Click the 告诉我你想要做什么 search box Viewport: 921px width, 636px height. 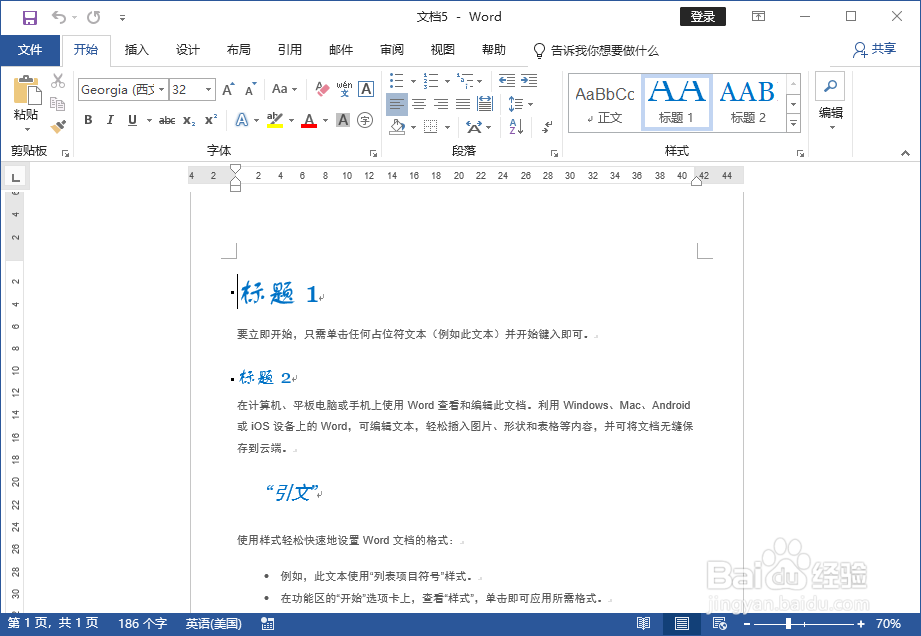coord(596,51)
